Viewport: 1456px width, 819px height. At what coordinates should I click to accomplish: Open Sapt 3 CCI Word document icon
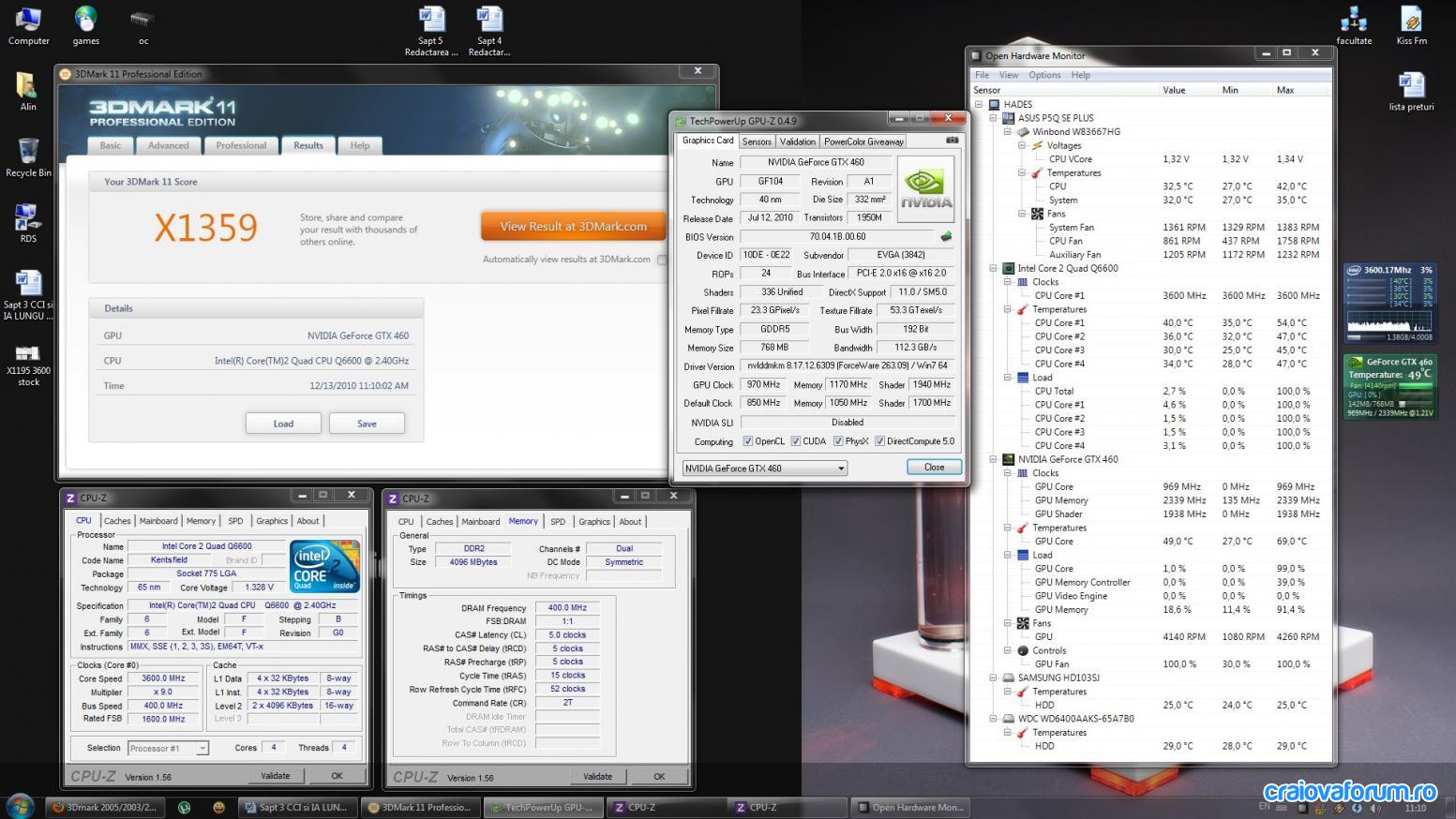[28, 294]
